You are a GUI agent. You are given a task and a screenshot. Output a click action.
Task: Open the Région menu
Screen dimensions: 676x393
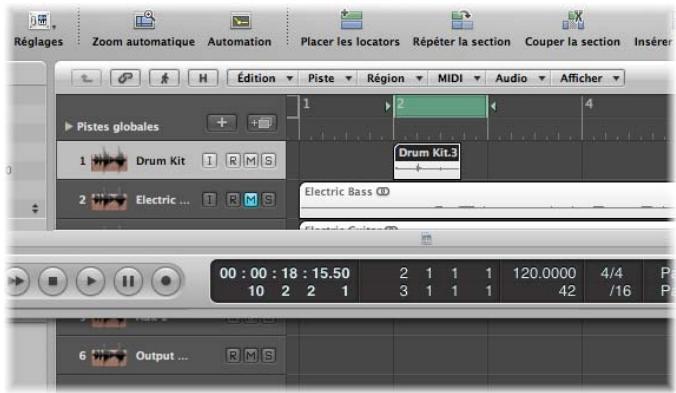tap(392, 78)
